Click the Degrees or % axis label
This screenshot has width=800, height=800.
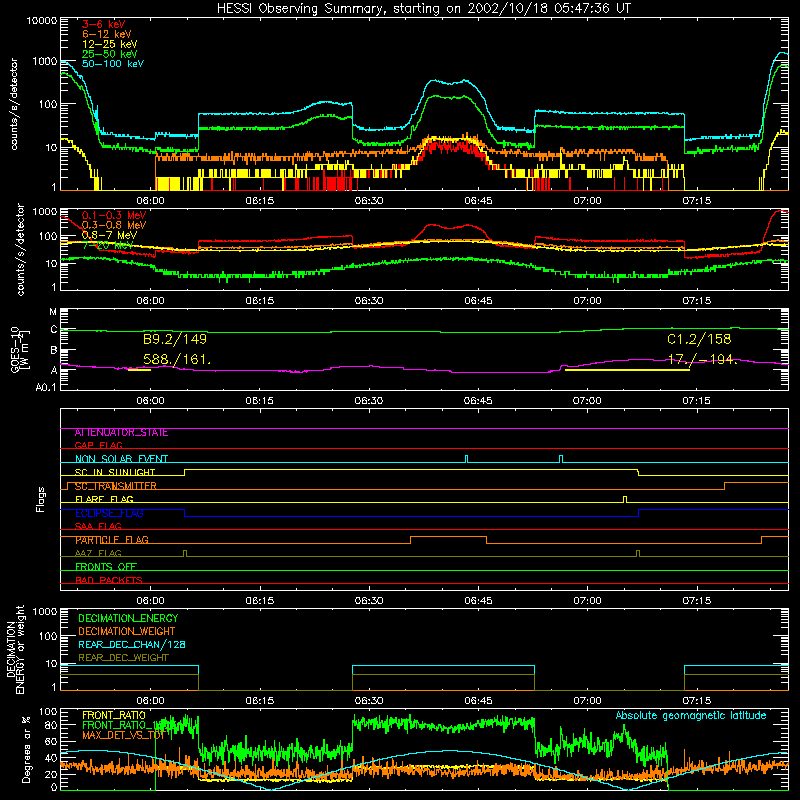point(26,749)
